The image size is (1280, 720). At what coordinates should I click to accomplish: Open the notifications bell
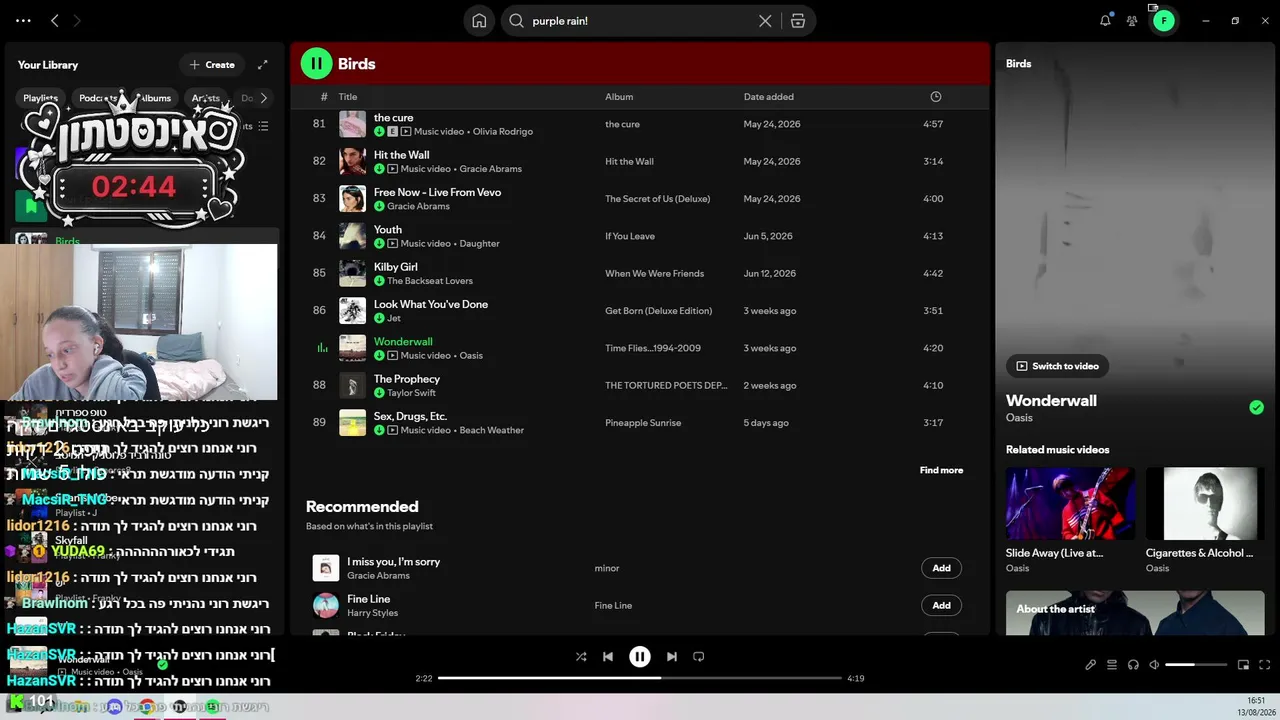(x=1105, y=20)
